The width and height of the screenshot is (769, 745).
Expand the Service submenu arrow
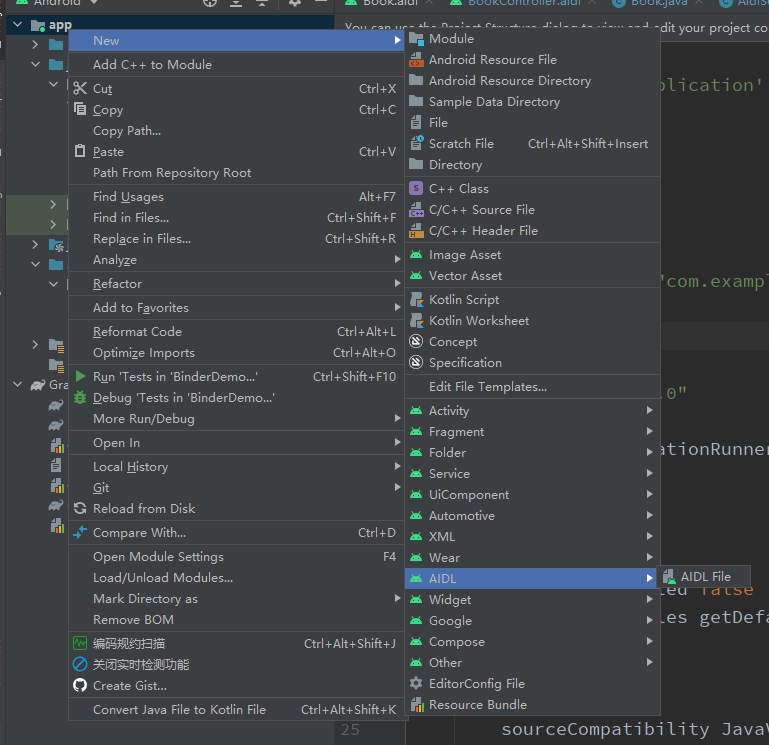click(649, 473)
